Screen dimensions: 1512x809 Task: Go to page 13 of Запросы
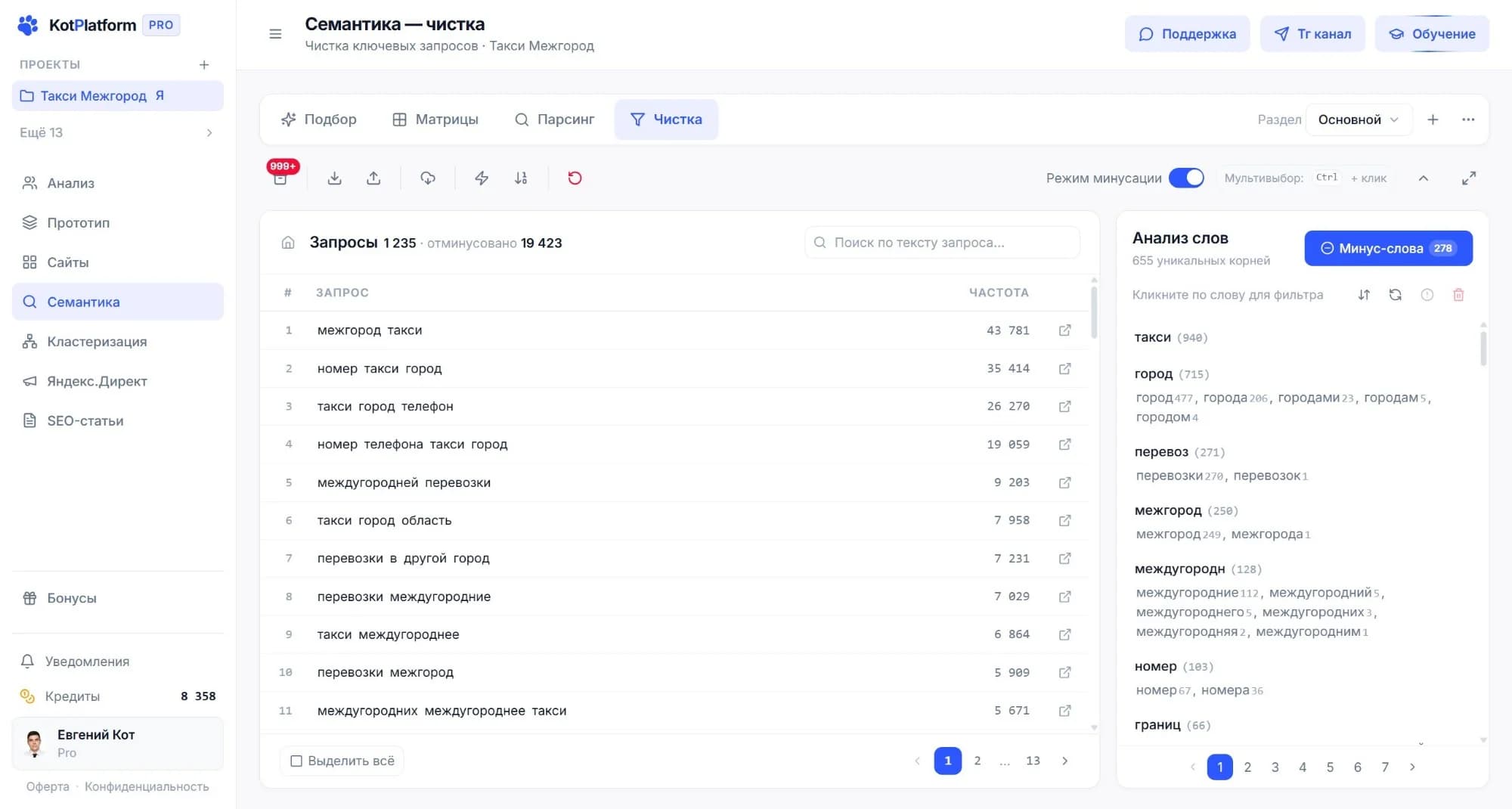point(1033,761)
